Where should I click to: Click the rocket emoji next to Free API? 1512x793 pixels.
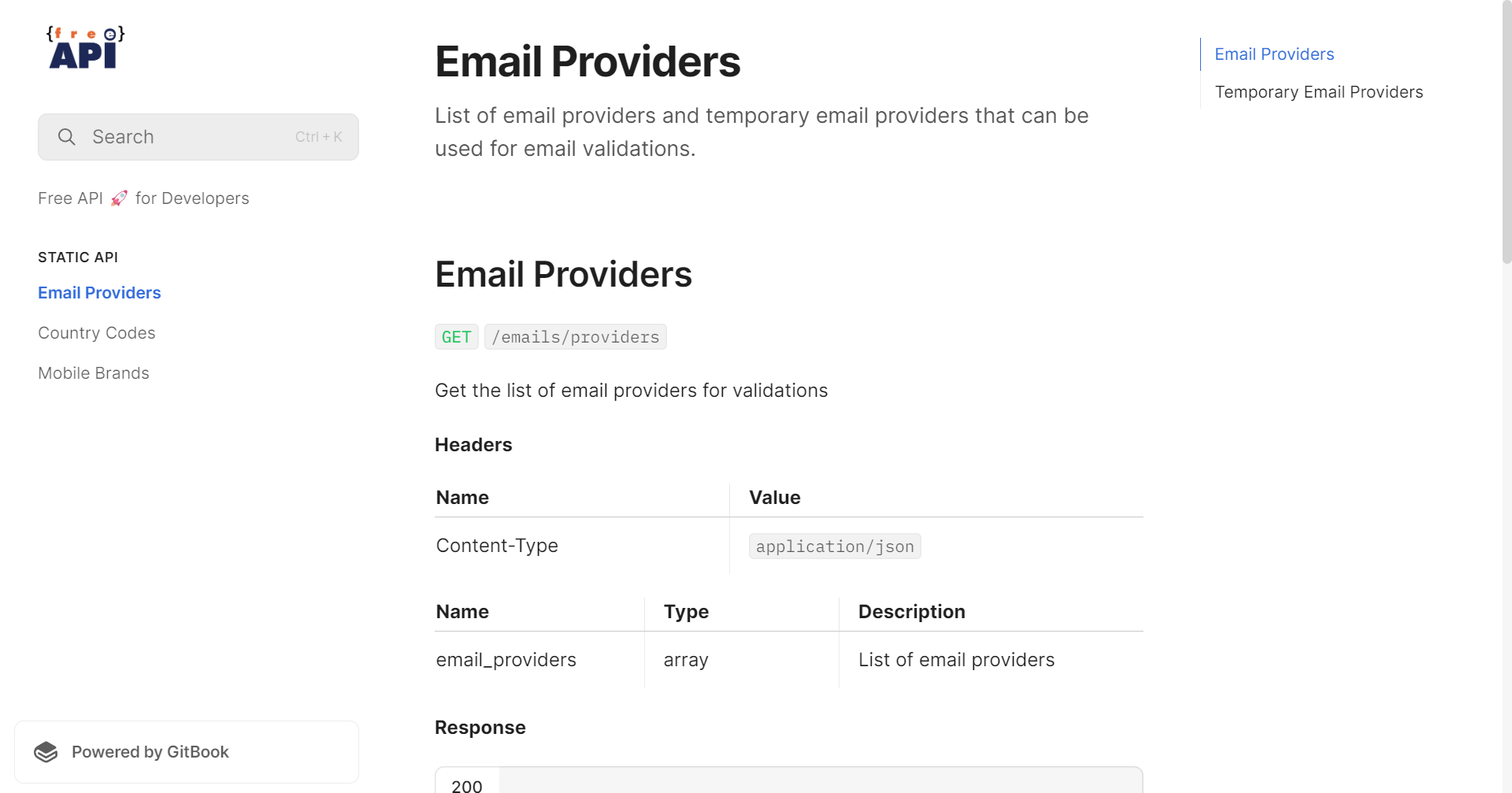(x=119, y=198)
